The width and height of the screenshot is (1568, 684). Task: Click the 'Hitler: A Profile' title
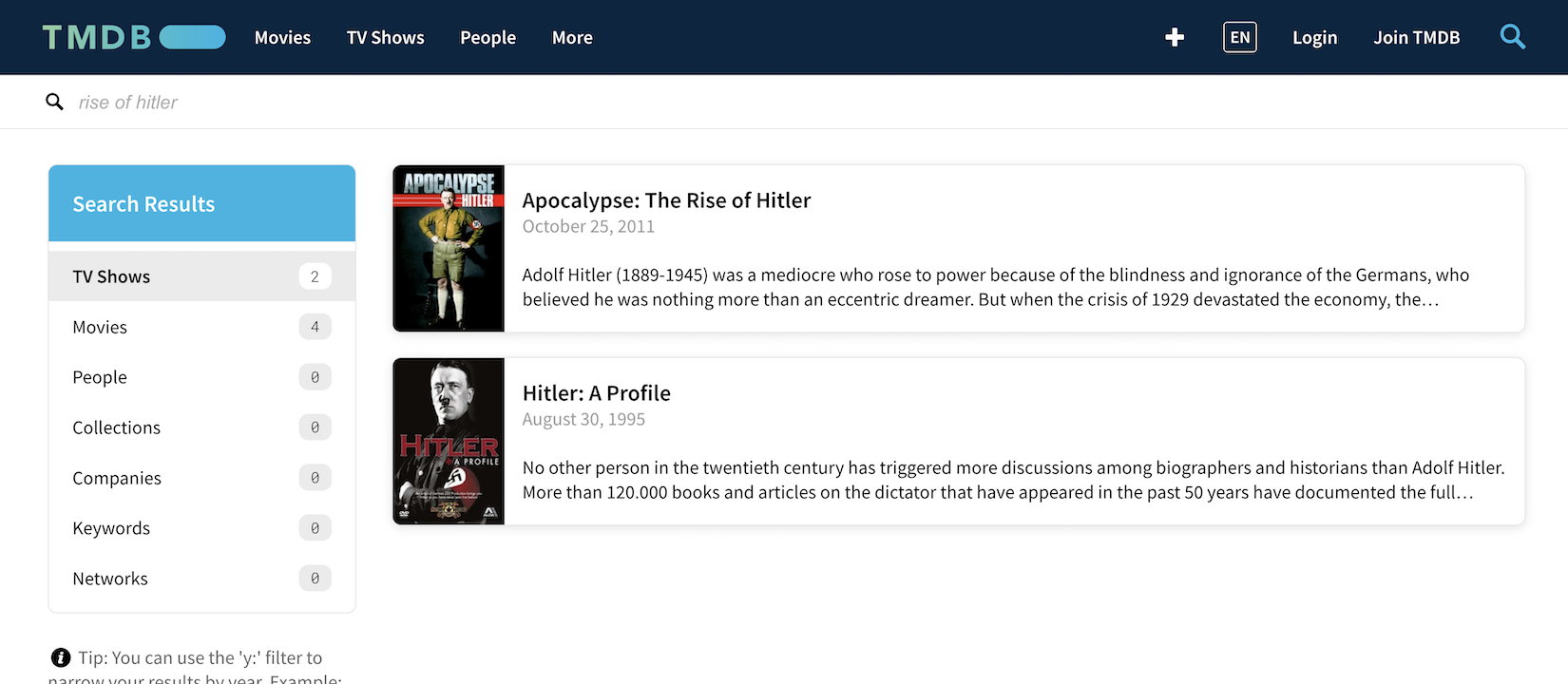(x=597, y=393)
